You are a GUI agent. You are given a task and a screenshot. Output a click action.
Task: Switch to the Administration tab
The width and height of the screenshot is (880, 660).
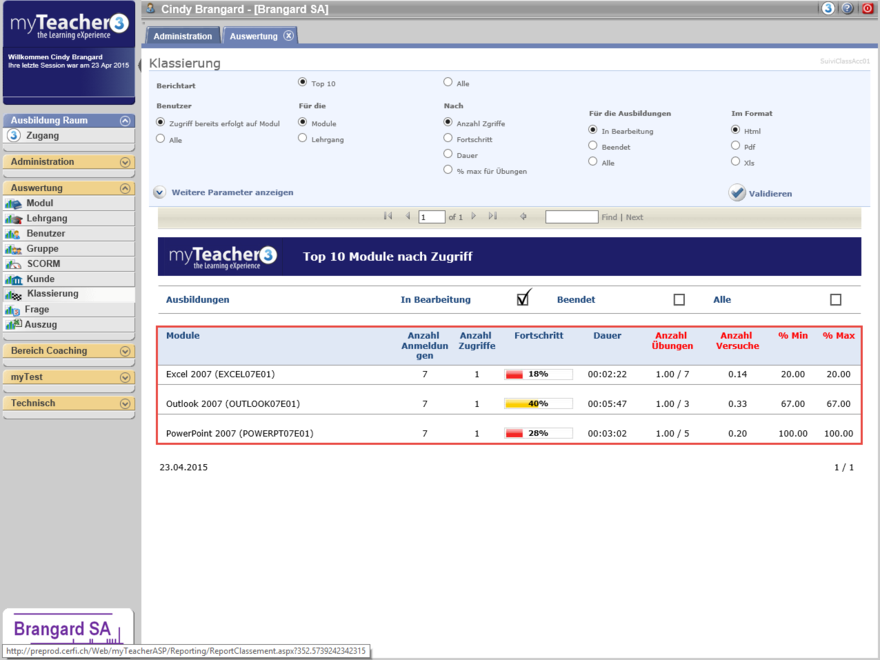[x=183, y=36]
